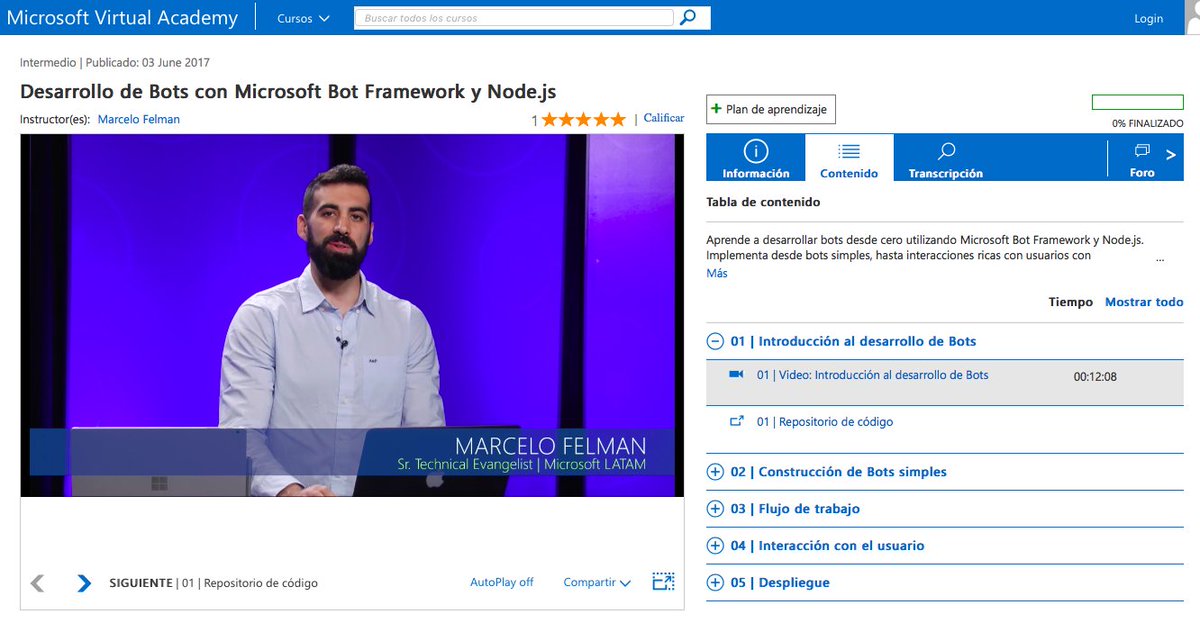
Task: Click the full-screen expand icon
Action: (663, 581)
